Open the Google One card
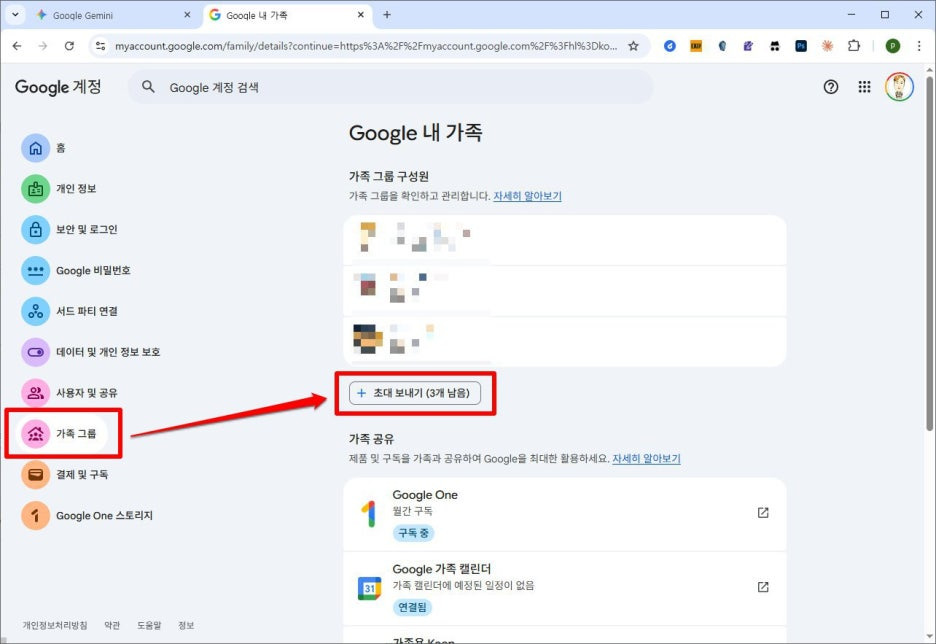 565,514
